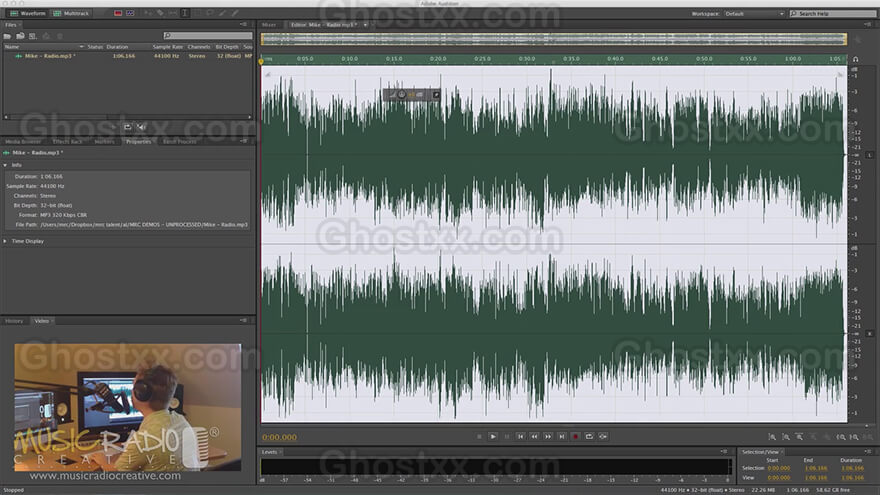Select the Lasso Selection tool
The width and height of the screenshot is (880, 495).
(x=210, y=13)
